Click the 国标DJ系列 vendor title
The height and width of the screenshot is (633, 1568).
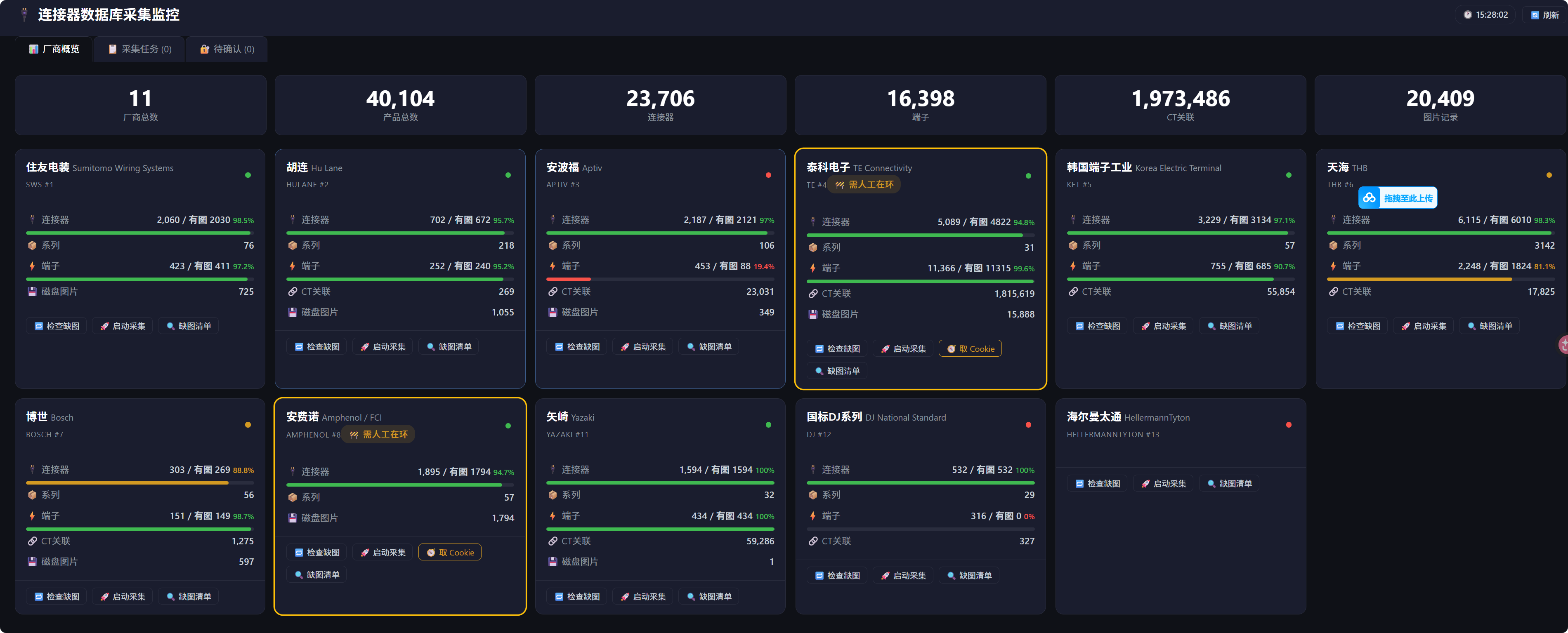[x=834, y=417]
